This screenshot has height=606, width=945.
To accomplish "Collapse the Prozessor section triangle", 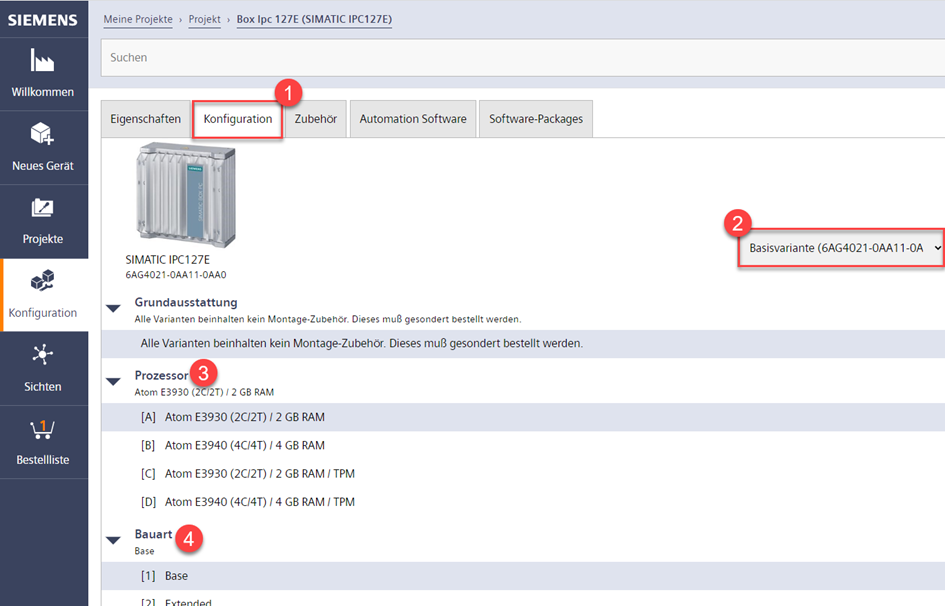I will 114,381.
